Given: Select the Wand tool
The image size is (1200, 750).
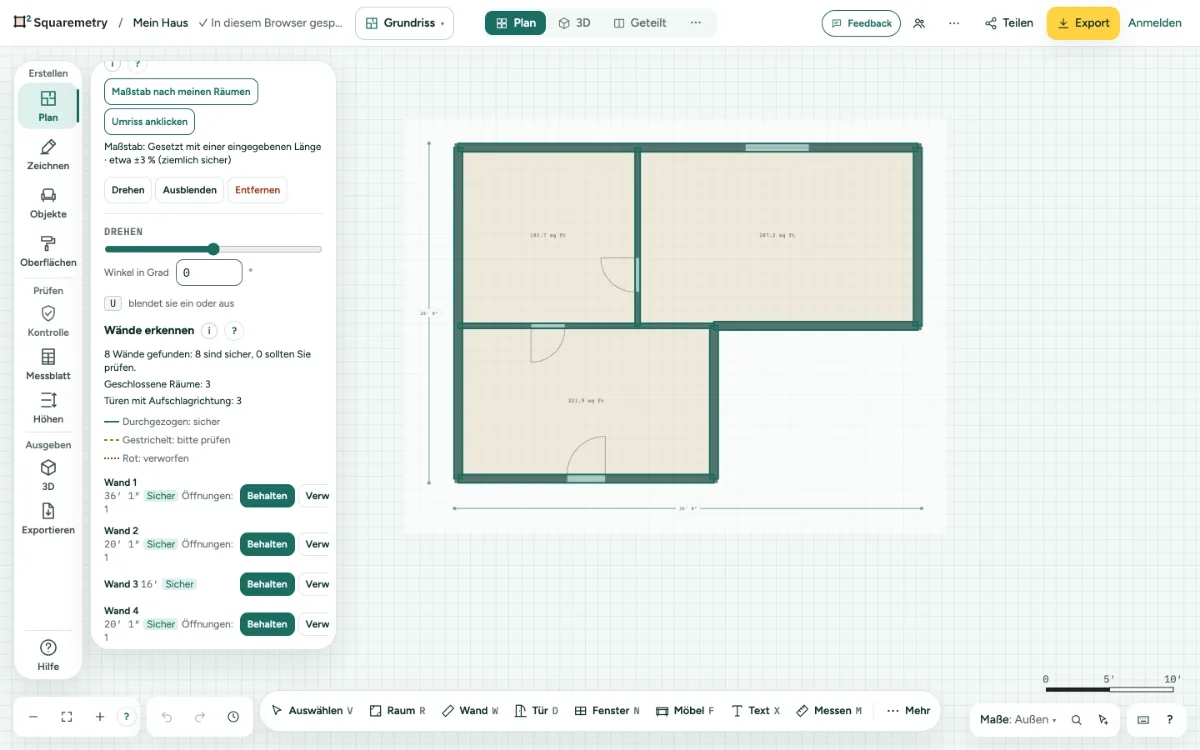Looking at the screenshot, I should click(x=470, y=711).
